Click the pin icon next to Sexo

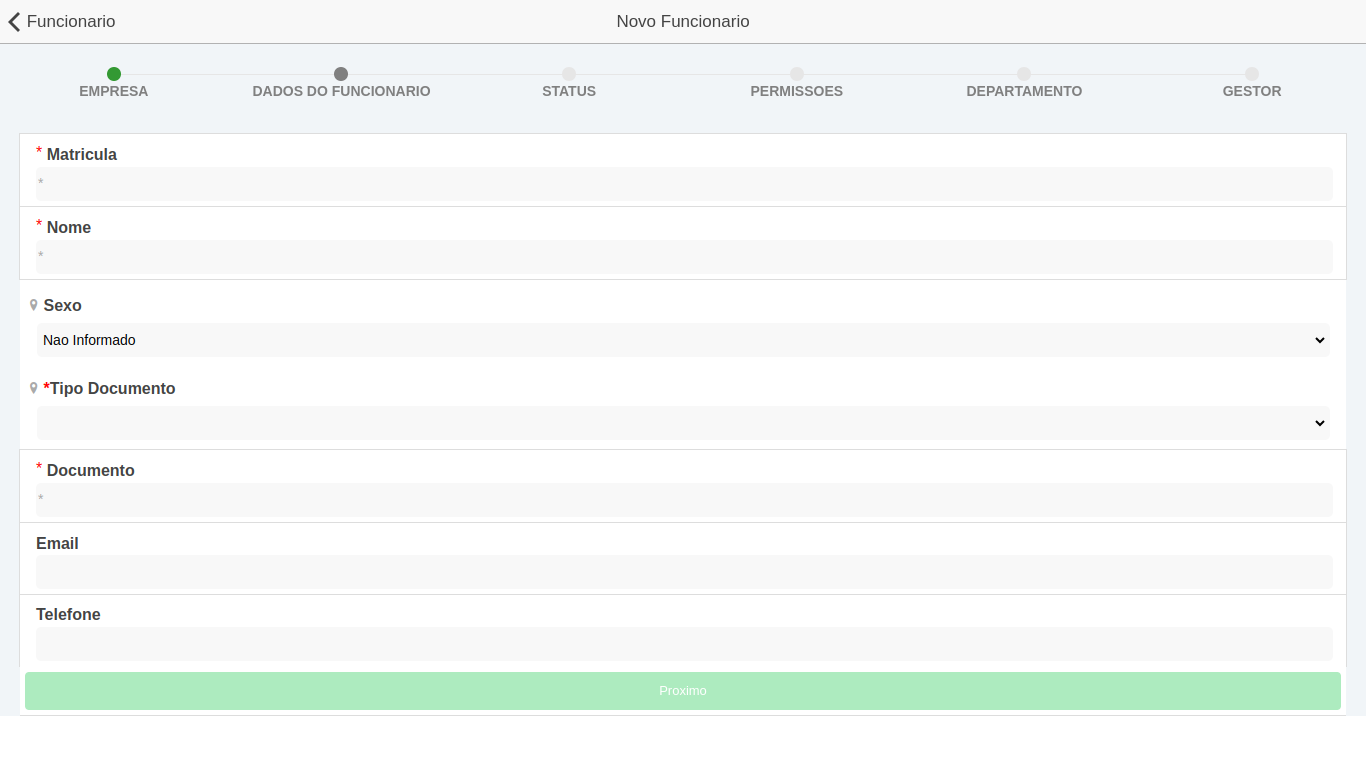point(34,305)
